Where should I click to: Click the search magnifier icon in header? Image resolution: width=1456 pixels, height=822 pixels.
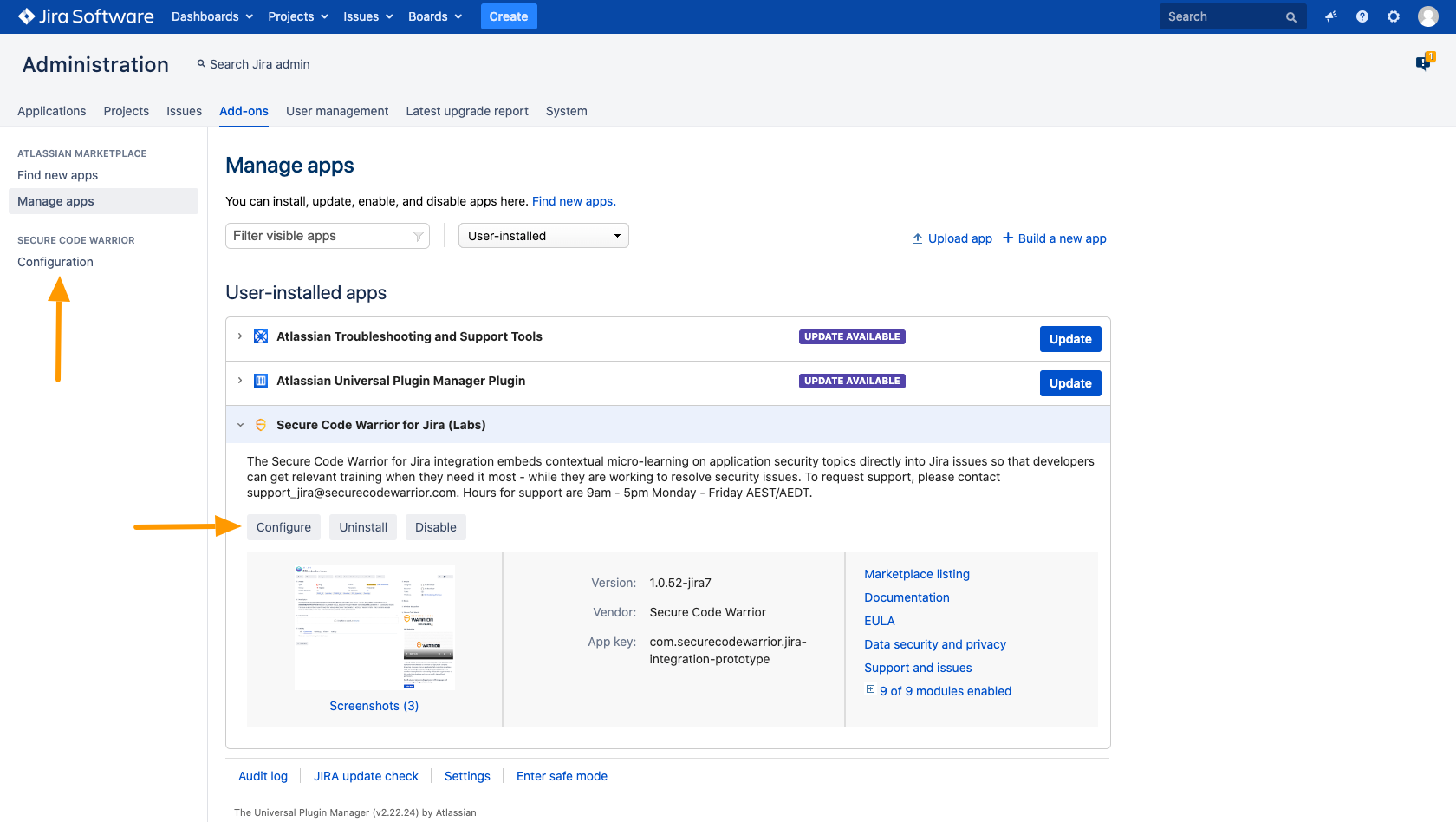point(1291,17)
